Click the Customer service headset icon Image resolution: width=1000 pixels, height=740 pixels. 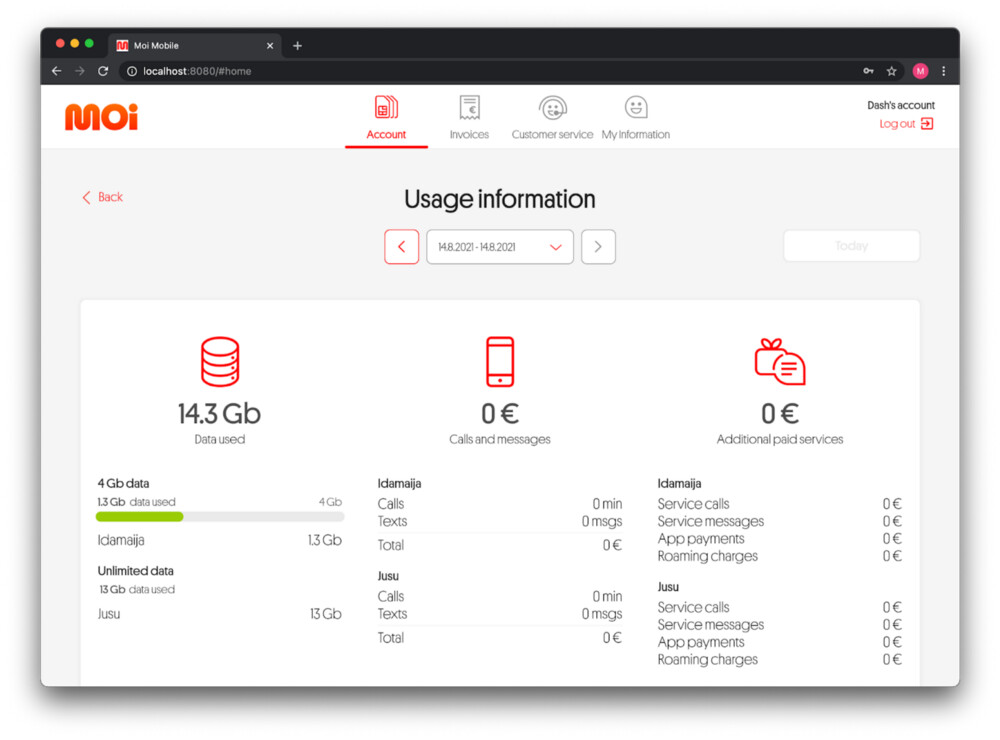point(552,108)
